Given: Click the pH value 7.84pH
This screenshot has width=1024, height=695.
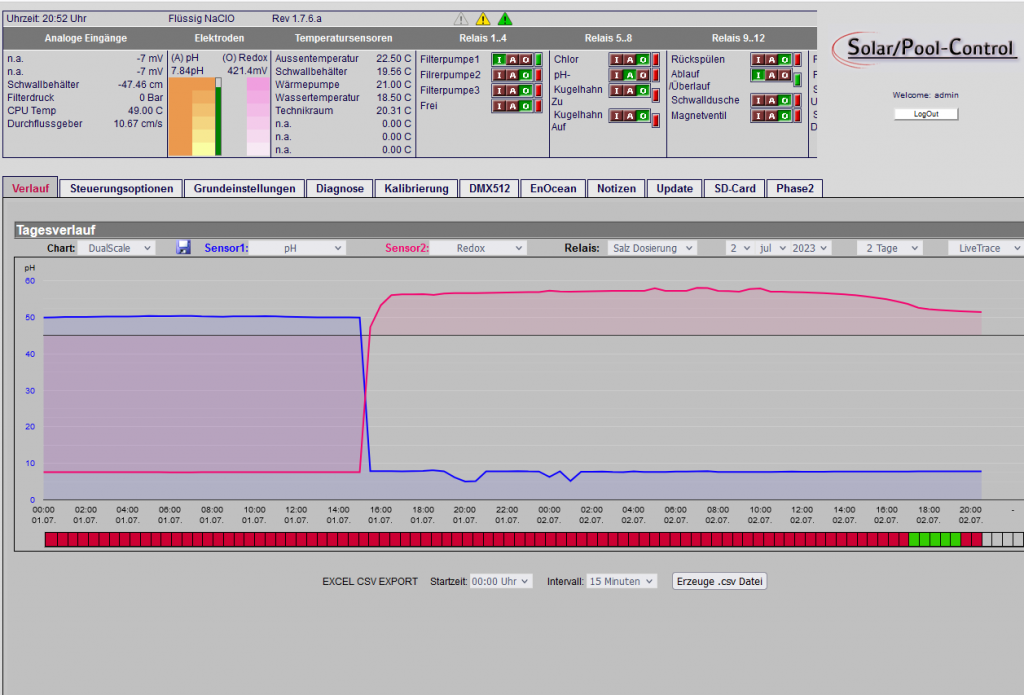Looking at the screenshot, I should (x=187, y=71).
